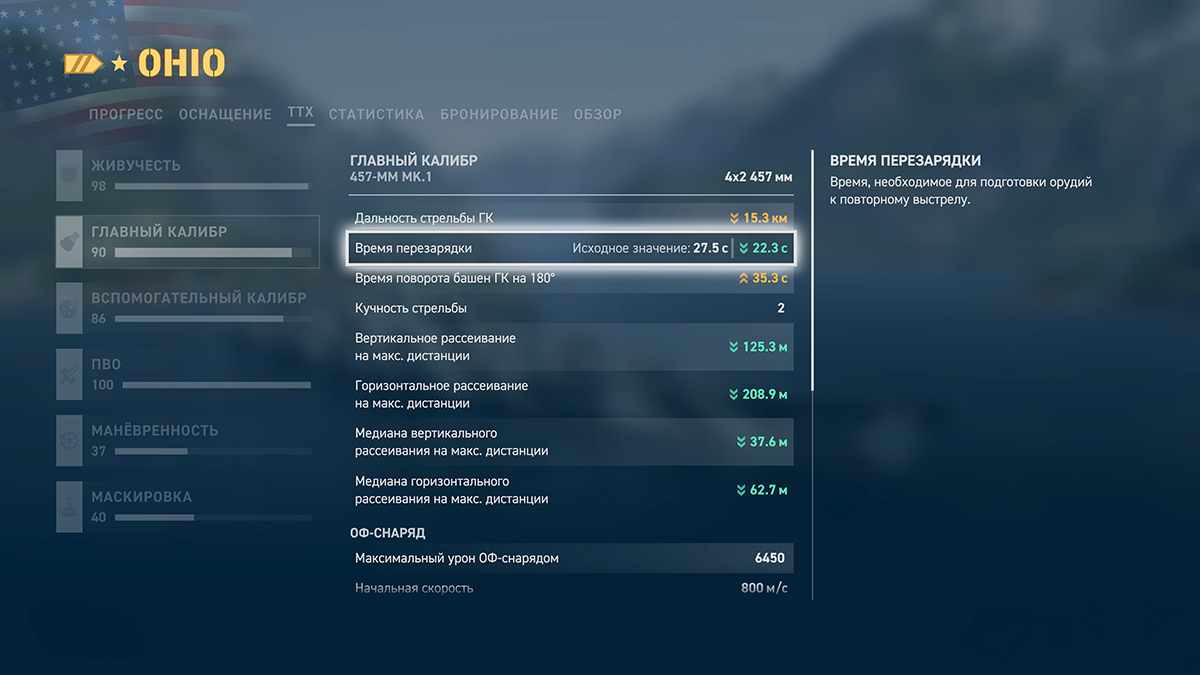This screenshot has height=675, width=1200.
Task: Select the Медиана вертикального рассеивания row
Action: coord(571,442)
